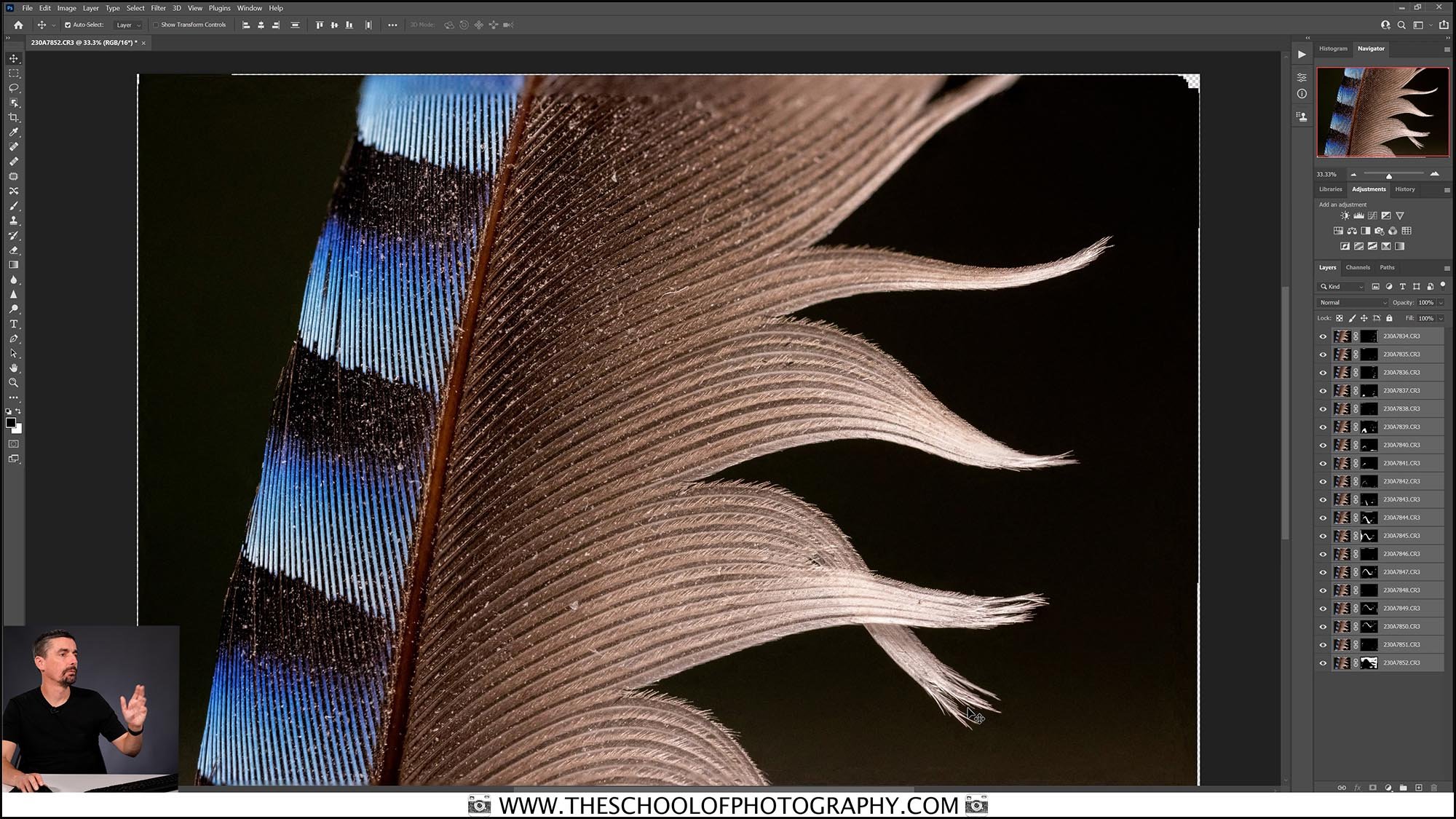Enable Show Transform Controls in options bar
This screenshot has width=1456, height=819.
[x=156, y=24]
